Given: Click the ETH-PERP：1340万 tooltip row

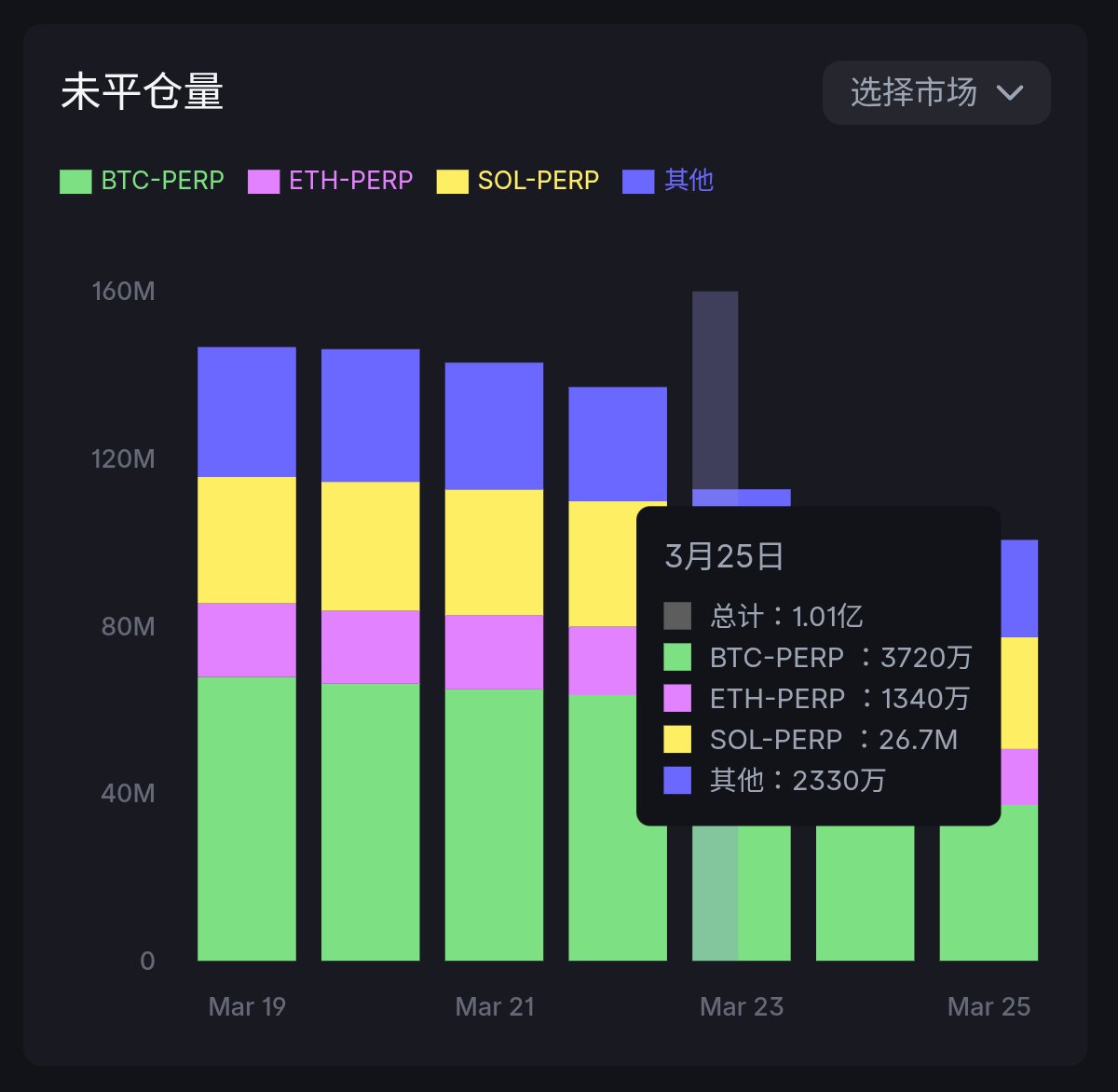Looking at the screenshot, I should pyautogui.click(x=817, y=699).
